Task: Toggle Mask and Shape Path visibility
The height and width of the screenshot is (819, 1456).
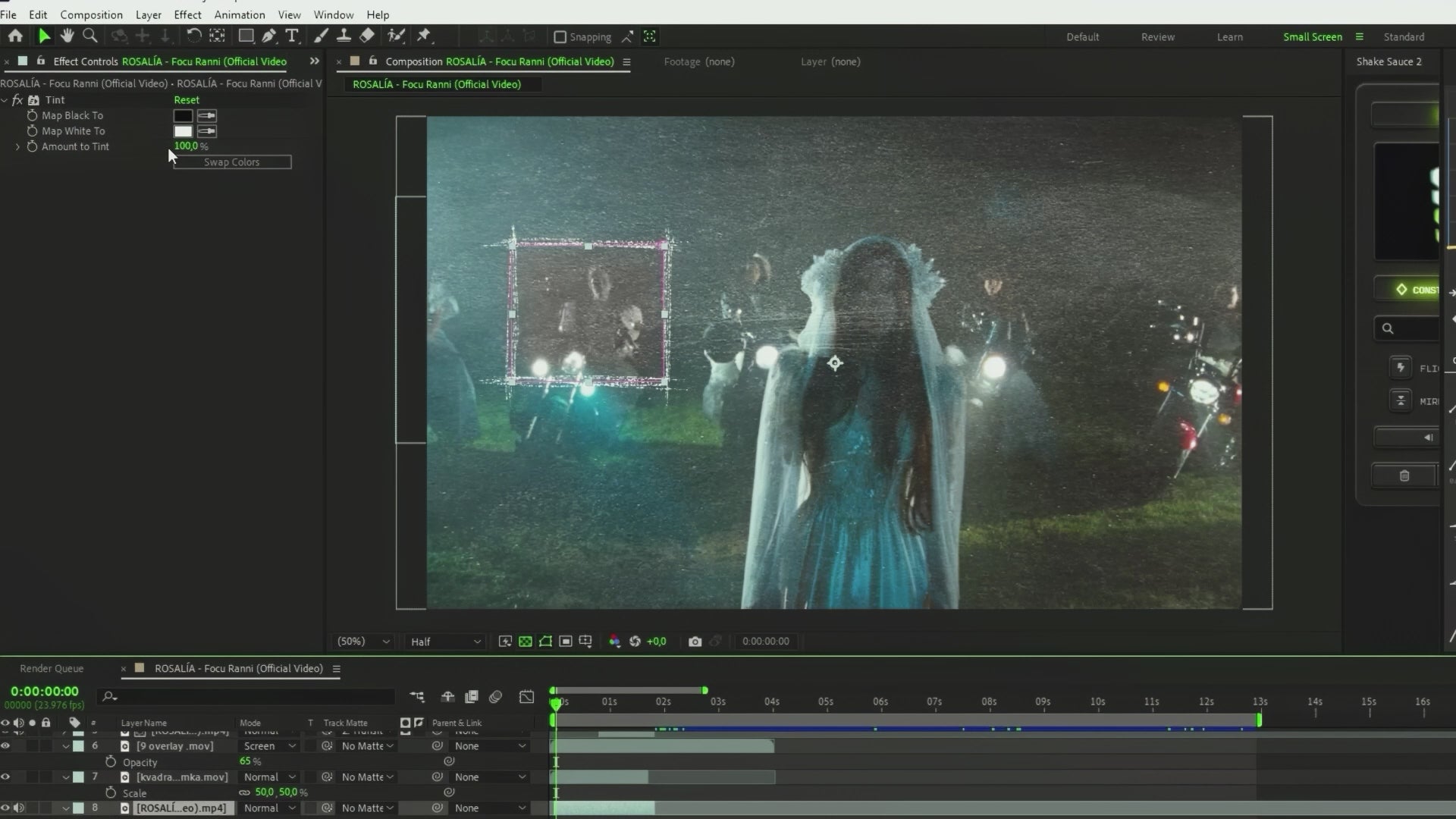Action: [545, 642]
